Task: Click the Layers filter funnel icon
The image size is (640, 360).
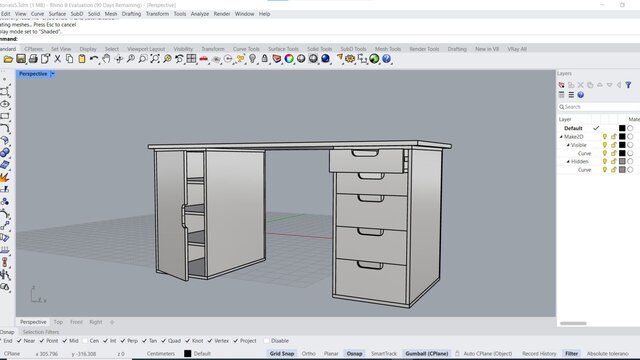Action: (x=628, y=85)
